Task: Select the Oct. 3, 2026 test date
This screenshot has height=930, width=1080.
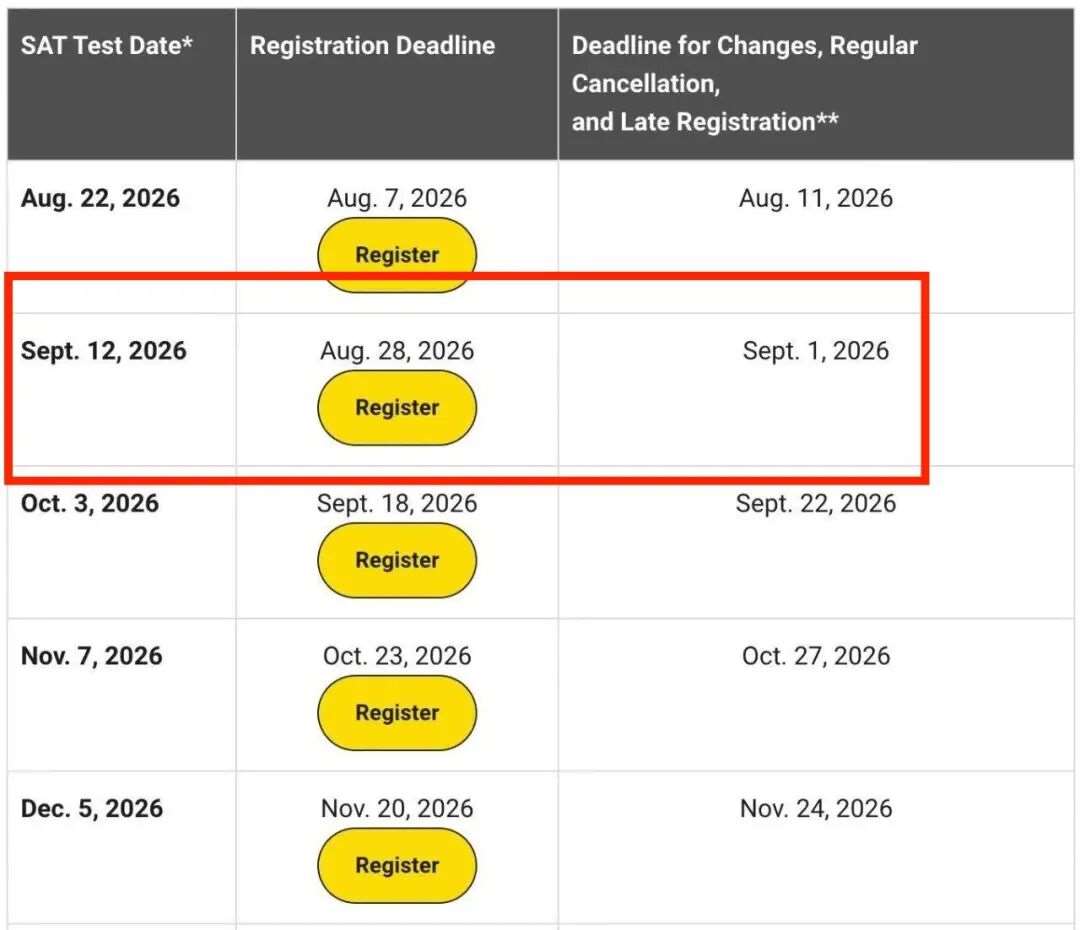Action: click(90, 504)
